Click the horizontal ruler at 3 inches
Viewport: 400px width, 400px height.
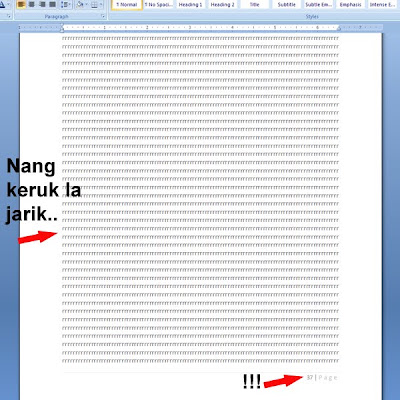point(190,27)
